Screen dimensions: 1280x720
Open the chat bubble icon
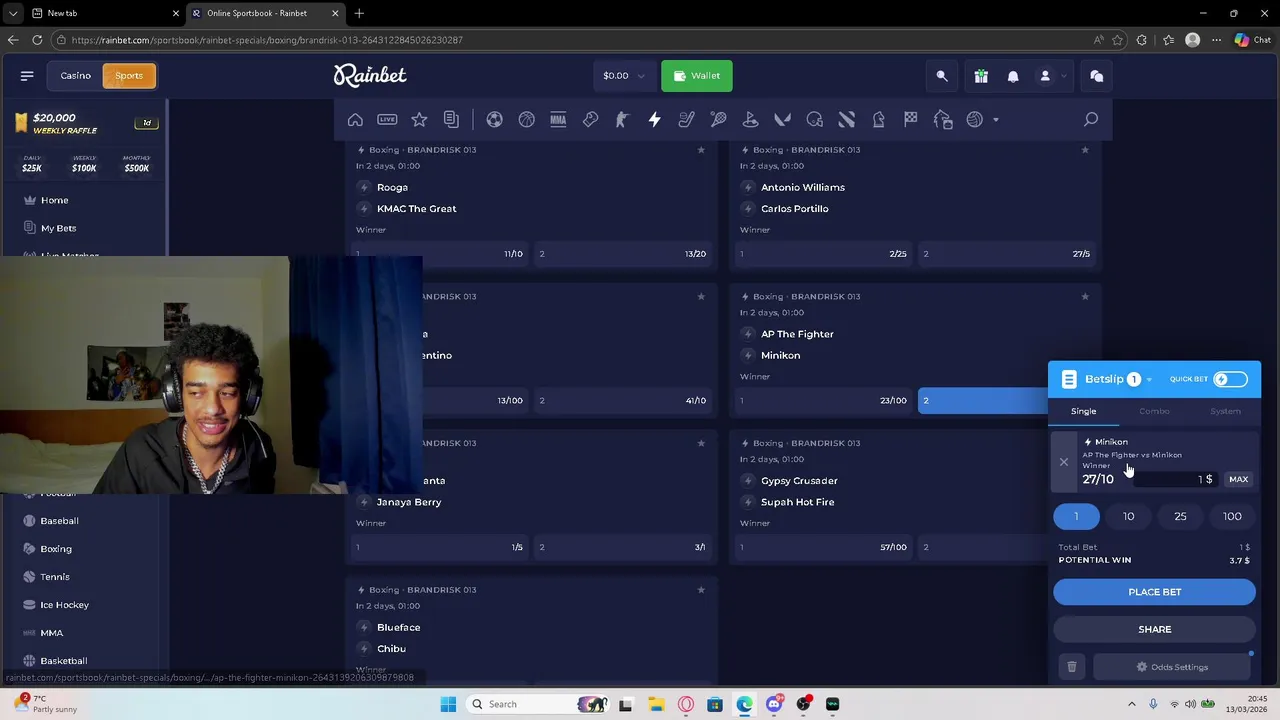coord(1096,76)
